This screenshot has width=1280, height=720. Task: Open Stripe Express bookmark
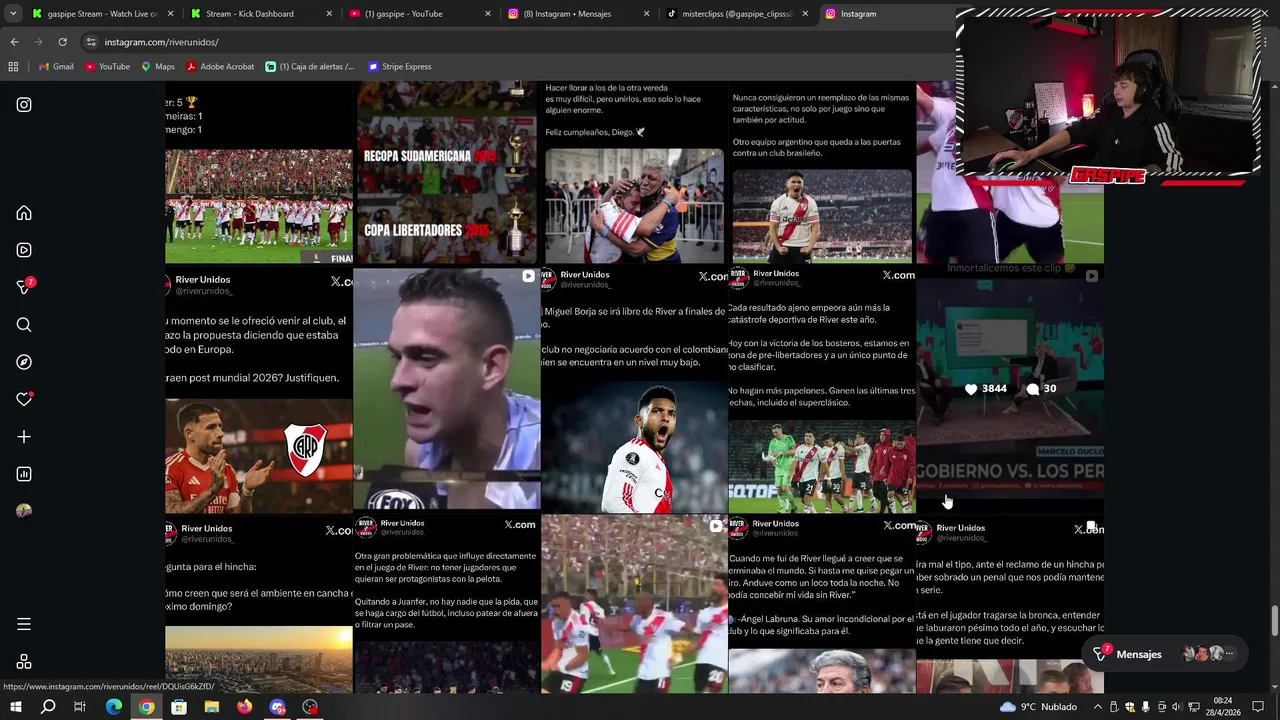[x=399, y=66]
